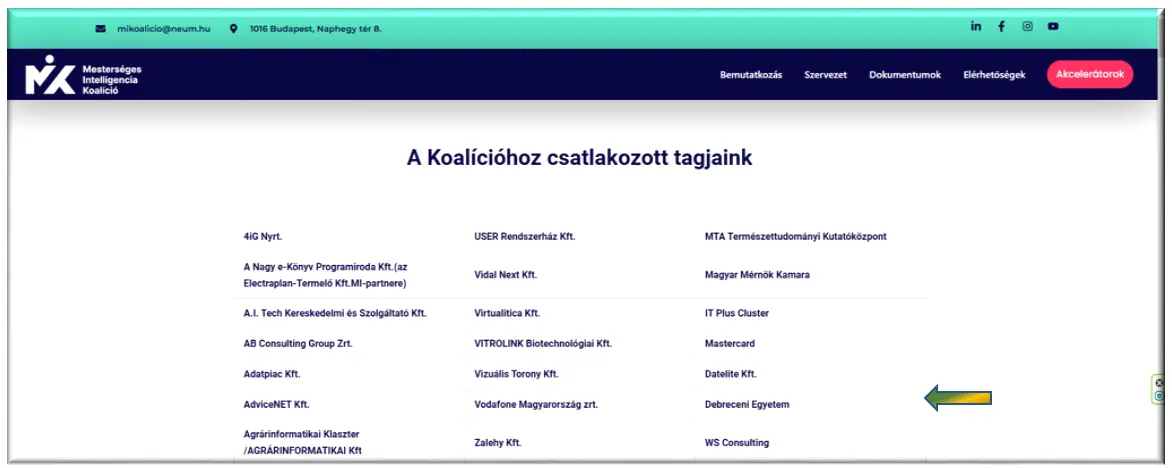Click the envelope email icon
1172x468 pixels.
[x=100, y=29]
